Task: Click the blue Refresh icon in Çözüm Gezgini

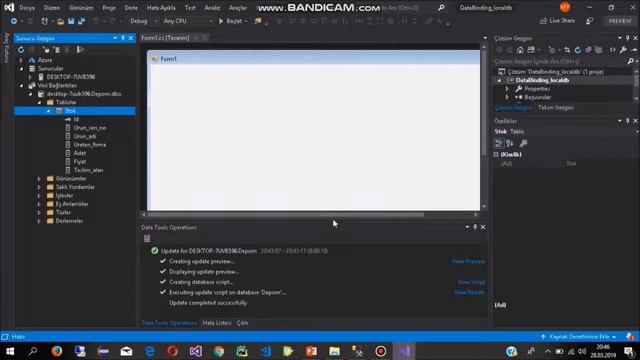Action: pos(578,50)
